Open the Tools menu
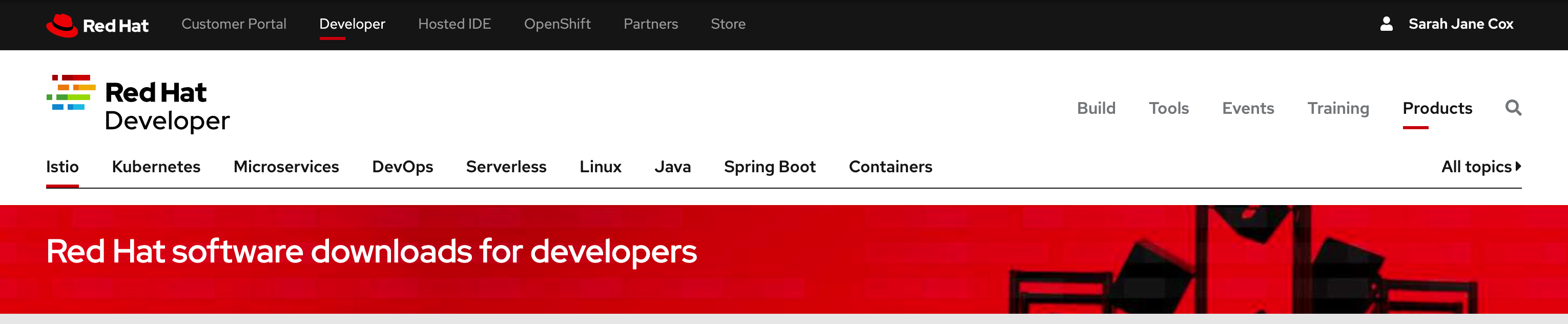This screenshot has height=324, width=1568. coord(1168,108)
